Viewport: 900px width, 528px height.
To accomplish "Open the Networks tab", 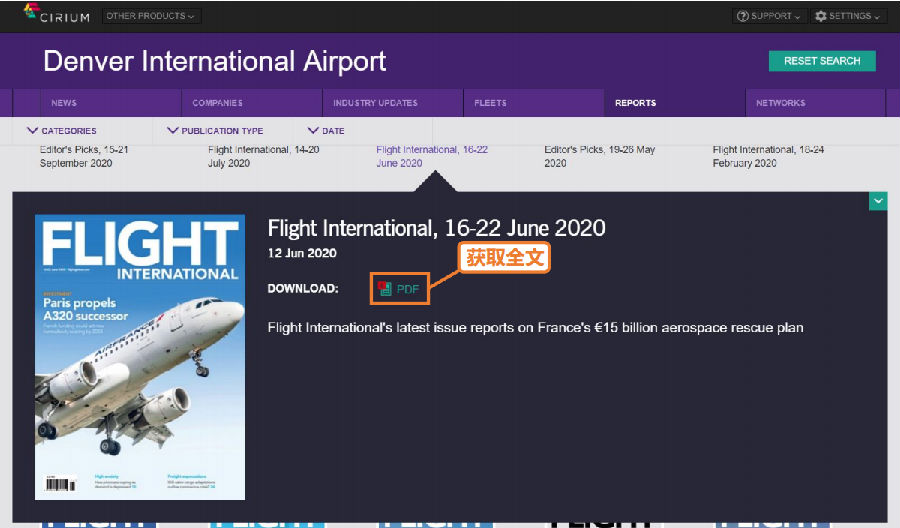I will pyautogui.click(x=780, y=103).
